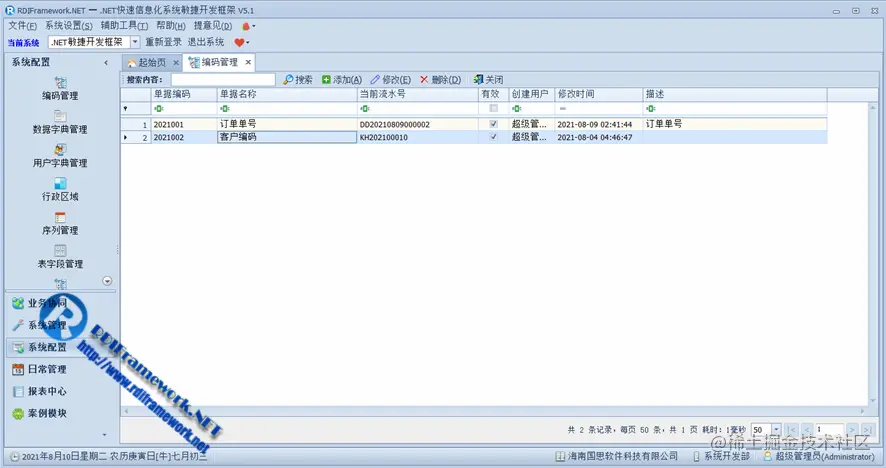Open 单据名称 filter condition selector
886x468 pixels.
[x=225, y=109]
